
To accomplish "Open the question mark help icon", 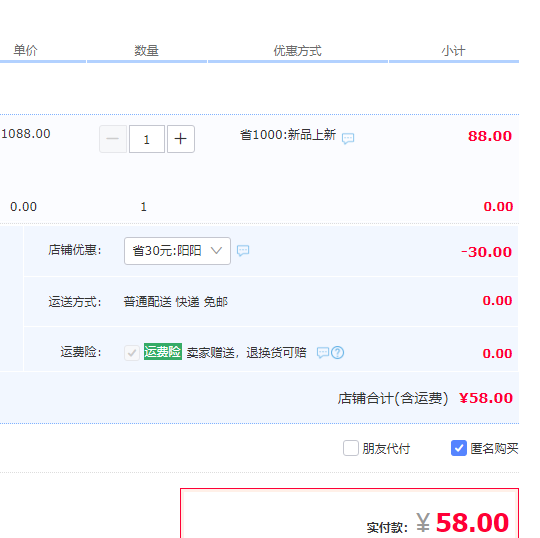I will click(338, 353).
